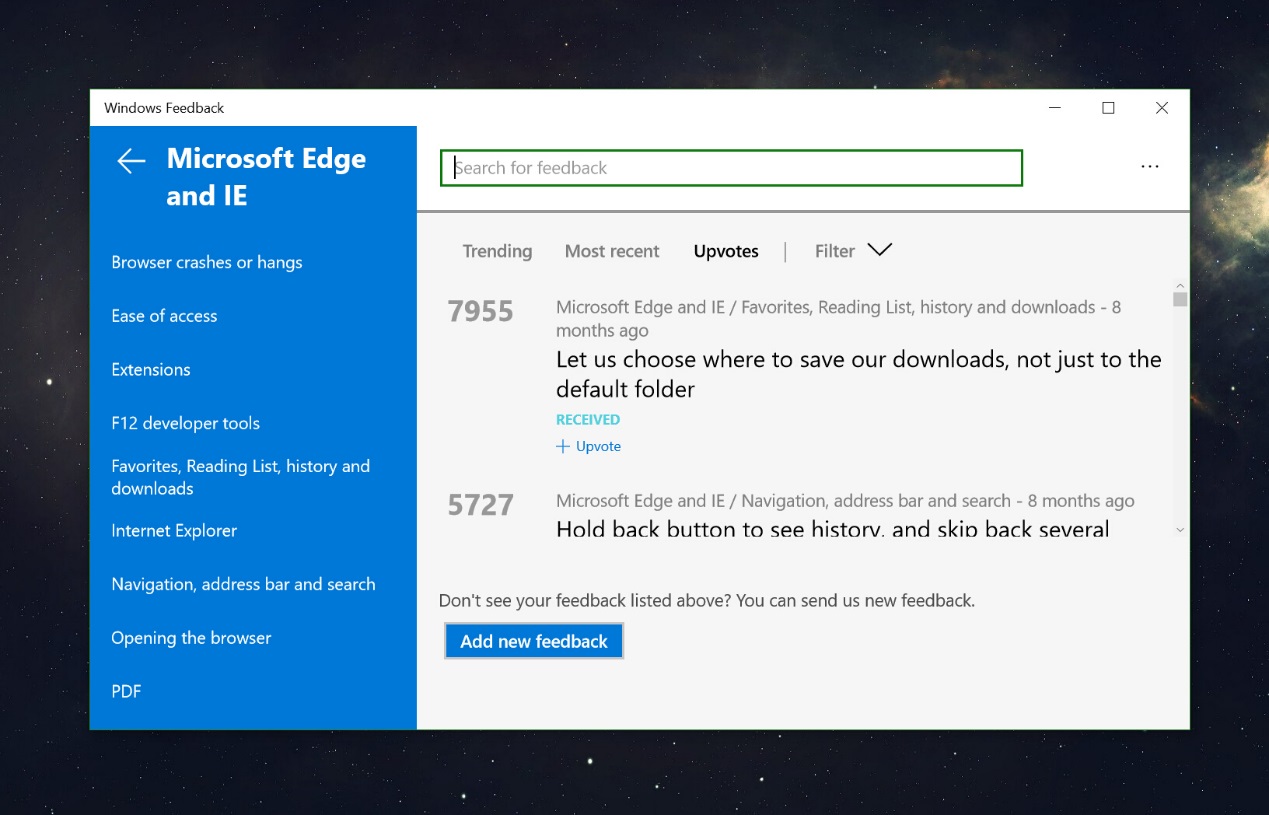
Task: Open feedback titled Hold back button to see history
Action: (832, 528)
